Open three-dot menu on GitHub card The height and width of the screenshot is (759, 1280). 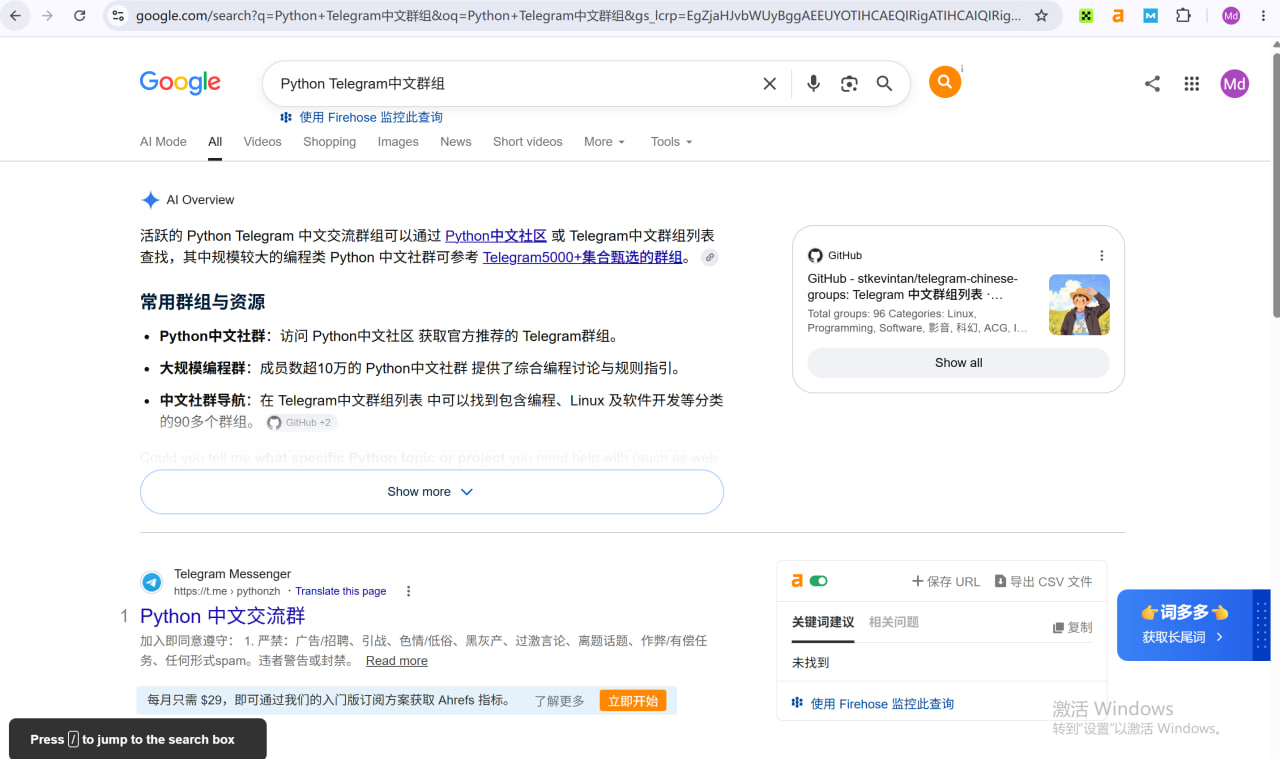(x=1102, y=256)
